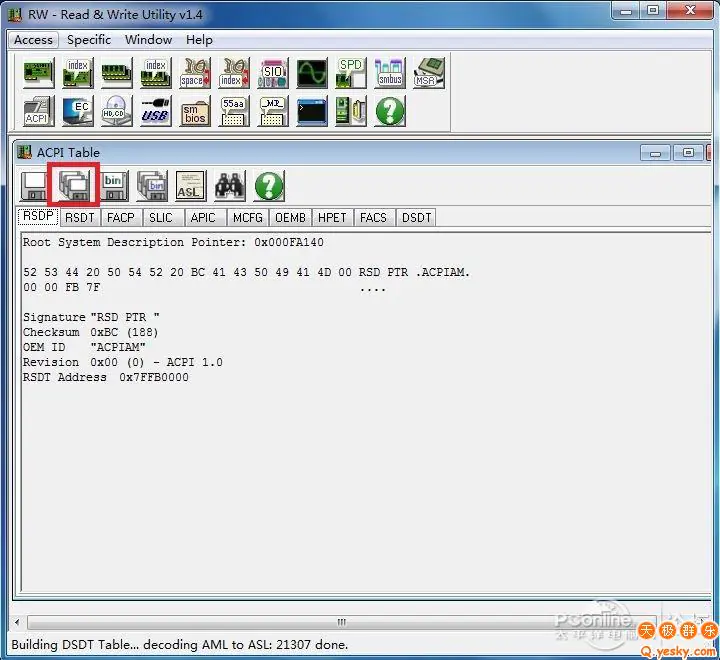This screenshot has height=660, width=720.
Task: Open the Specific menu
Action: click(89, 40)
